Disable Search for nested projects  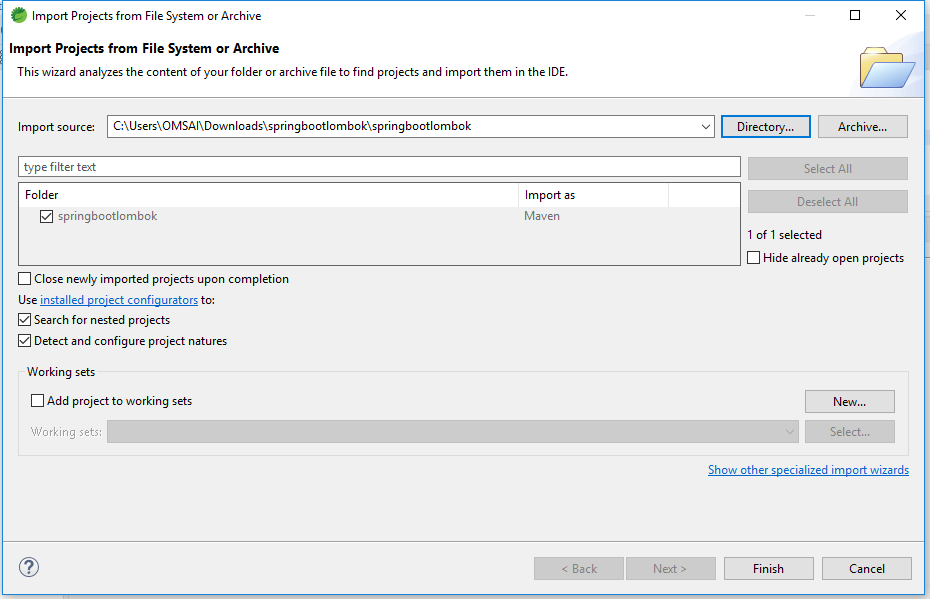(x=24, y=320)
